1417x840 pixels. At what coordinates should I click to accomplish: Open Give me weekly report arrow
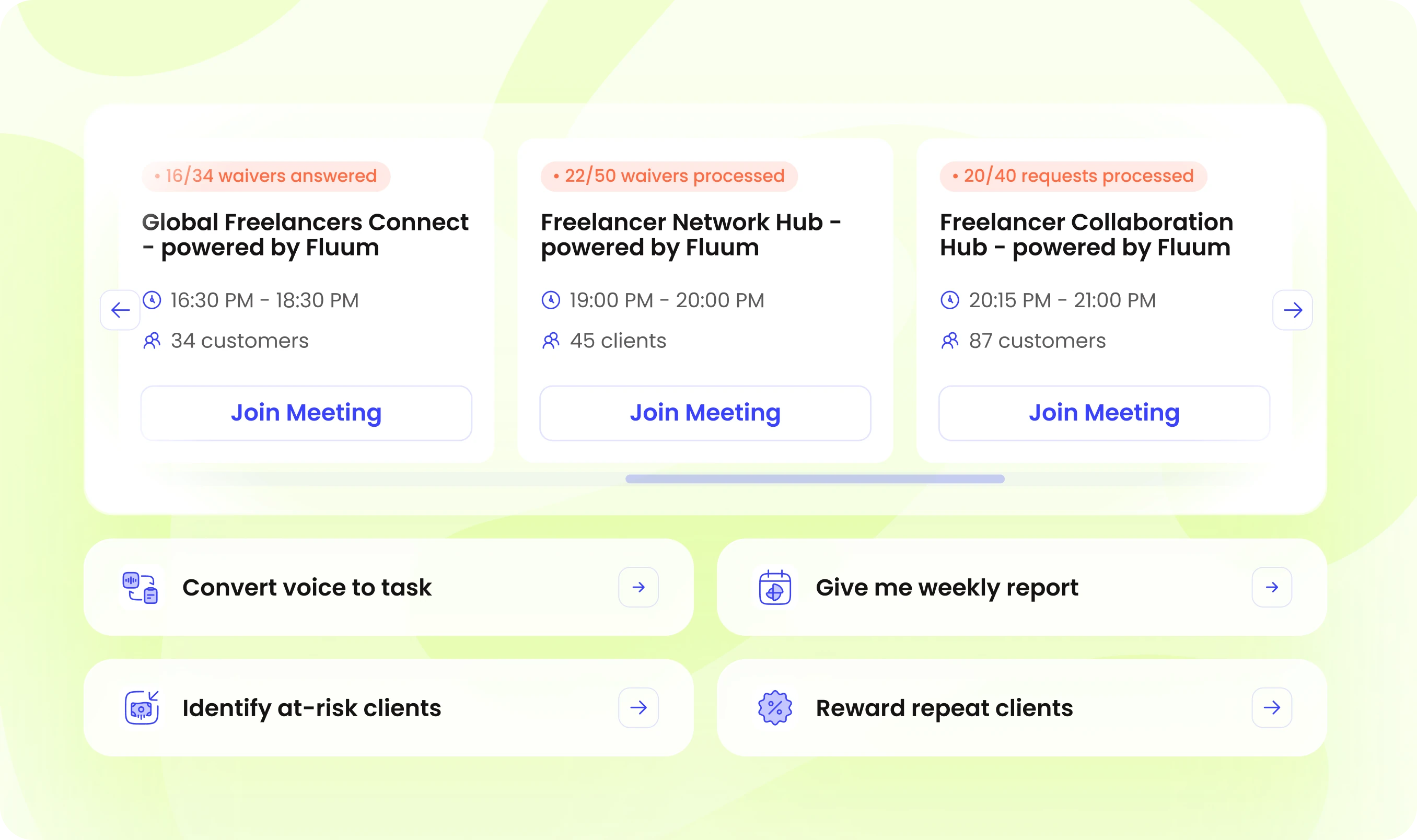pos(1272,587)
